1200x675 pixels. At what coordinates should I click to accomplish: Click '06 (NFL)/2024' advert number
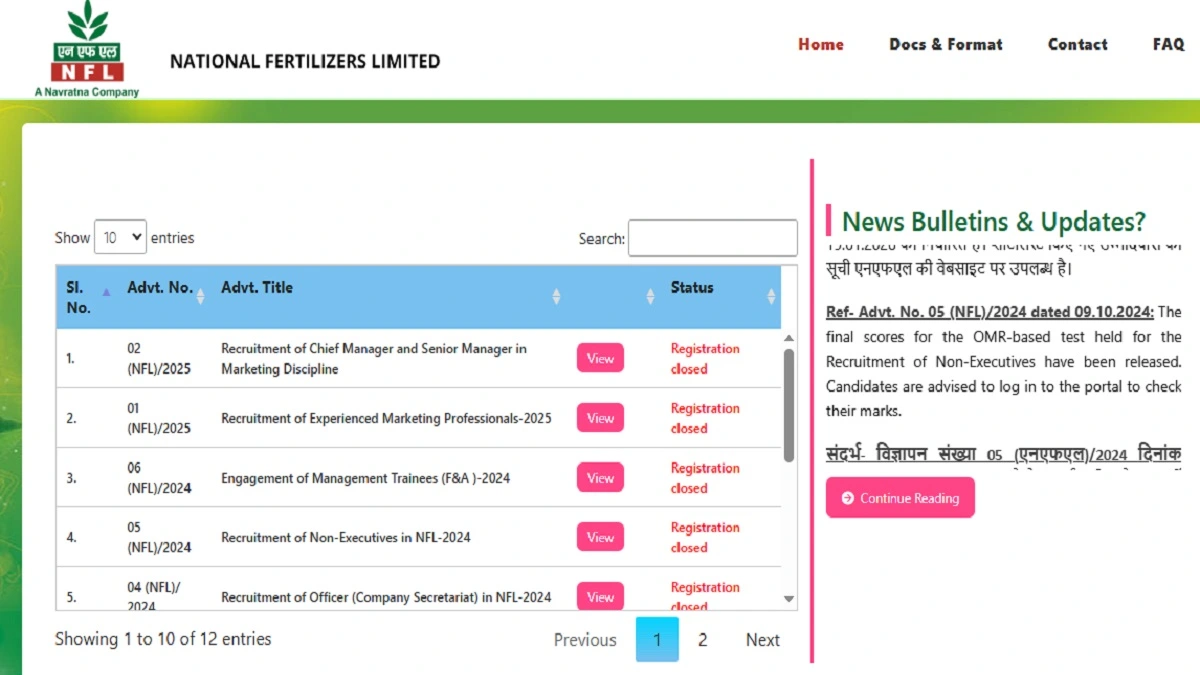[x=159, y=478]
